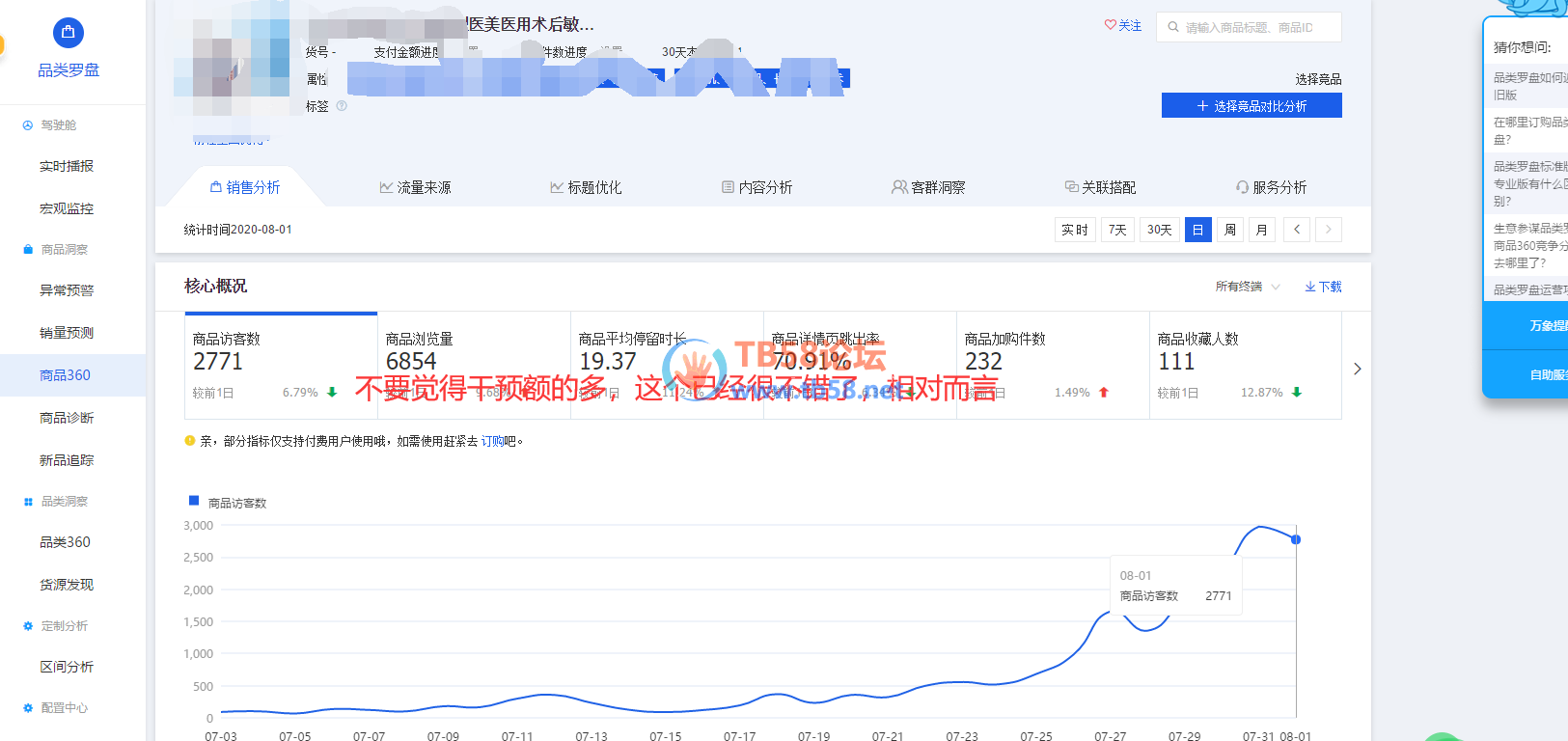The image size is (1568, 741).
Task: Switch to the 客群洞察 tab
Action: (928, 187)
